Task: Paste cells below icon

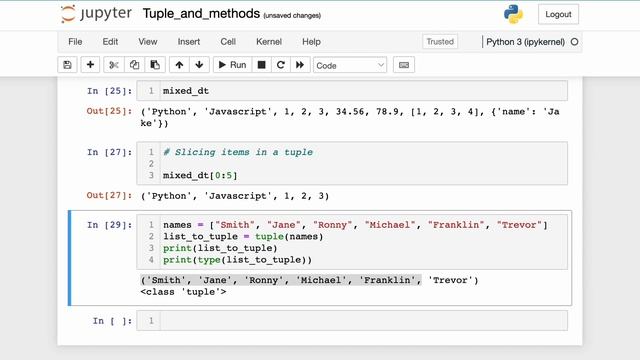Action: (x=155, y=65)
